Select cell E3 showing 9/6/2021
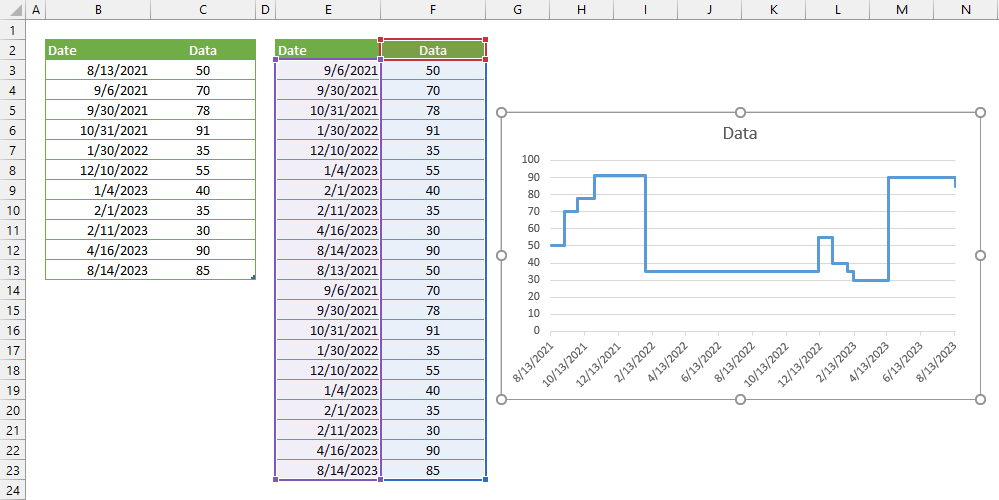Image resolution: width=999 pixels, height=500 pixels. coord(327,70)
